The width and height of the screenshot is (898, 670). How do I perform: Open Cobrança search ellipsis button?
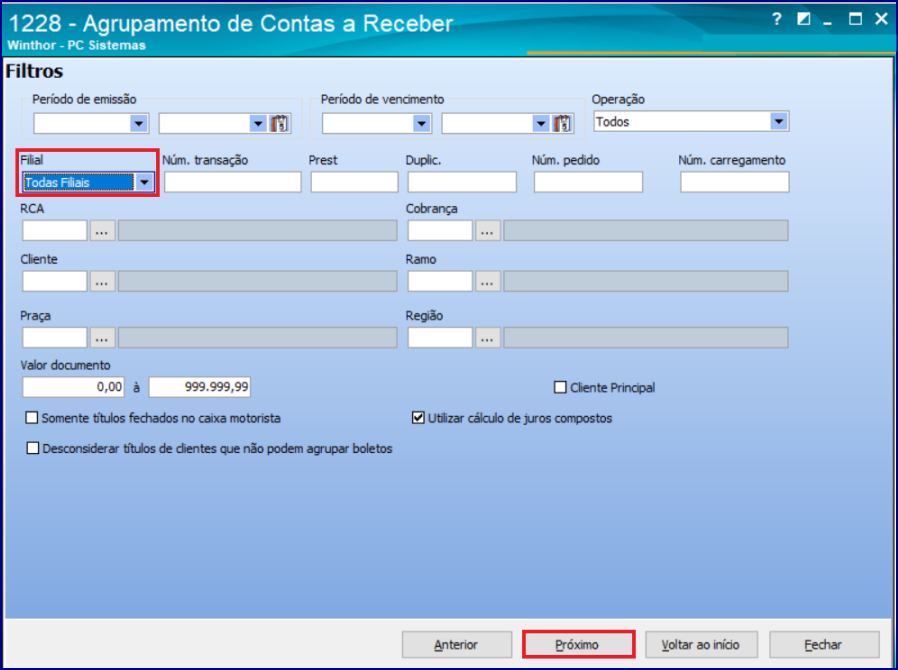pyautogui.click(x=487, y=231)
